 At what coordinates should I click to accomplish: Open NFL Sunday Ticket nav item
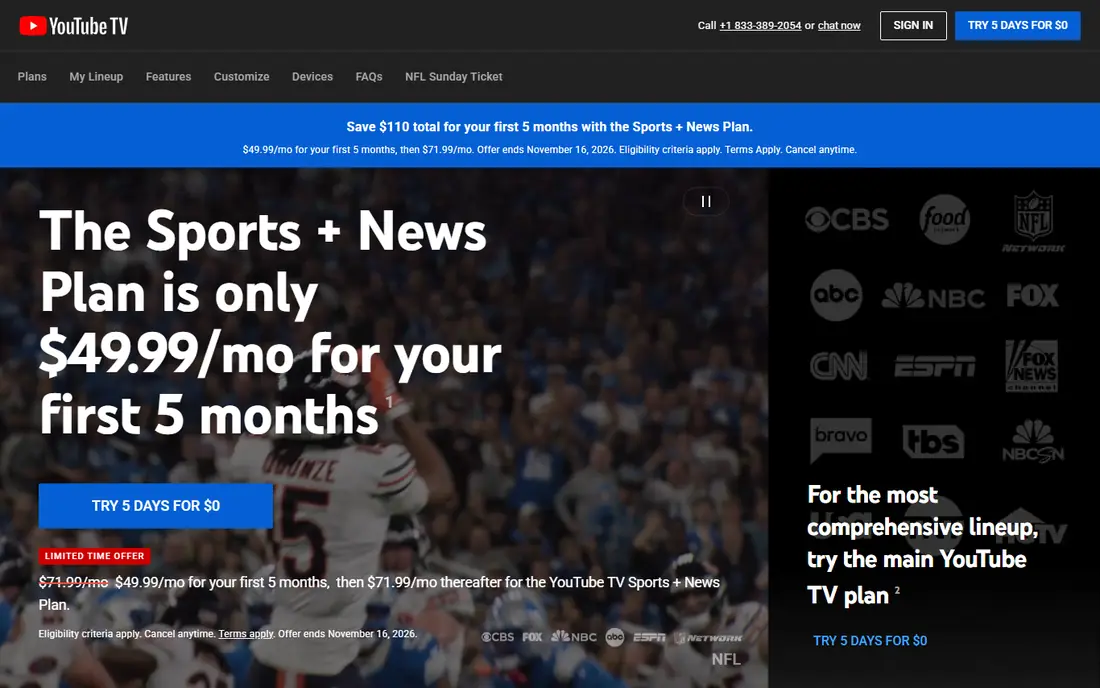pos(454,76)
